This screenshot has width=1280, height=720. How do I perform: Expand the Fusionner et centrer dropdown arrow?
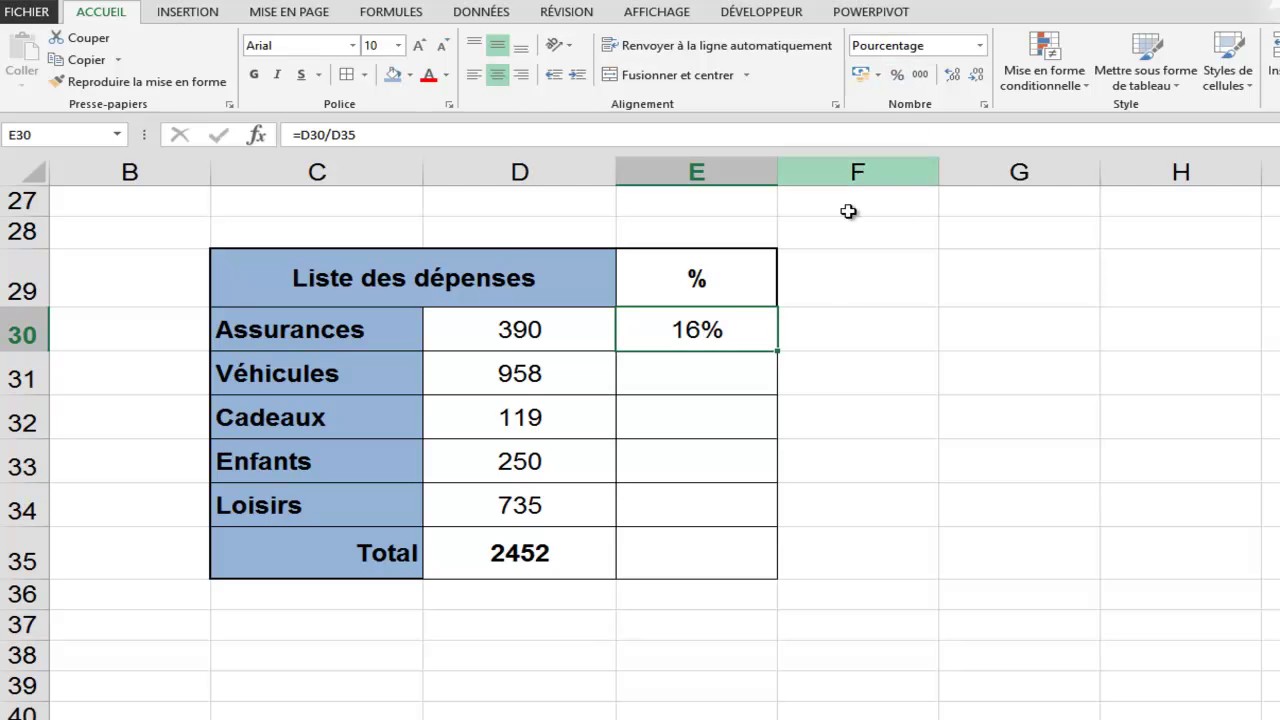[745, 74]
